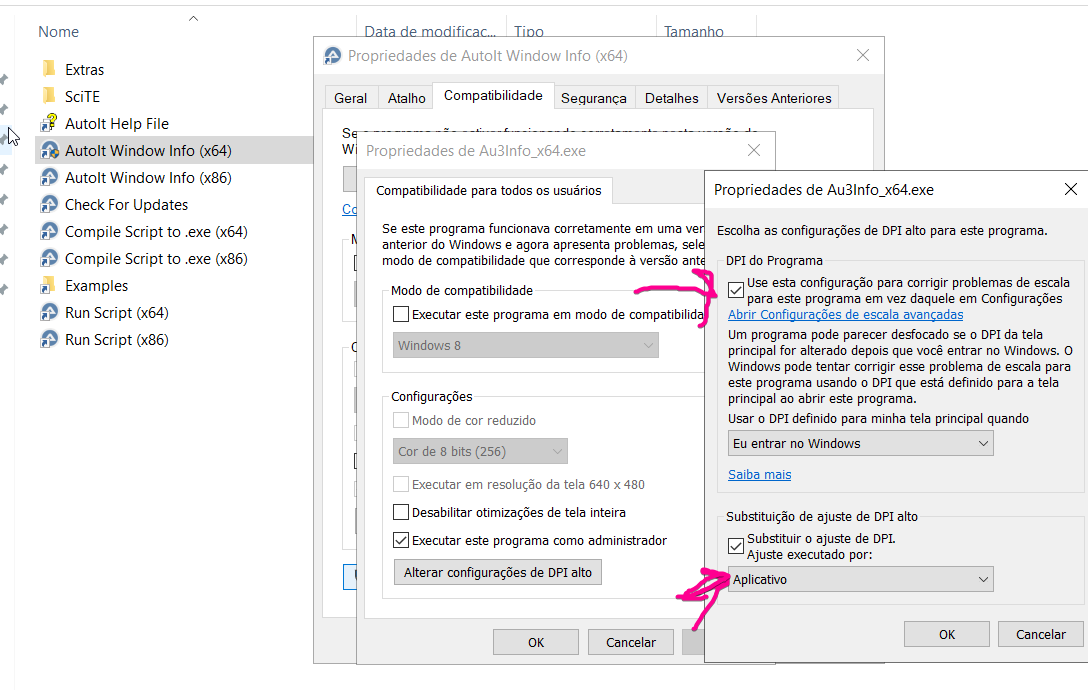The image size is (1088, 690).
Task: Select the AutoIt Window Info (x64) icon
Action: [x=49, y=150]
